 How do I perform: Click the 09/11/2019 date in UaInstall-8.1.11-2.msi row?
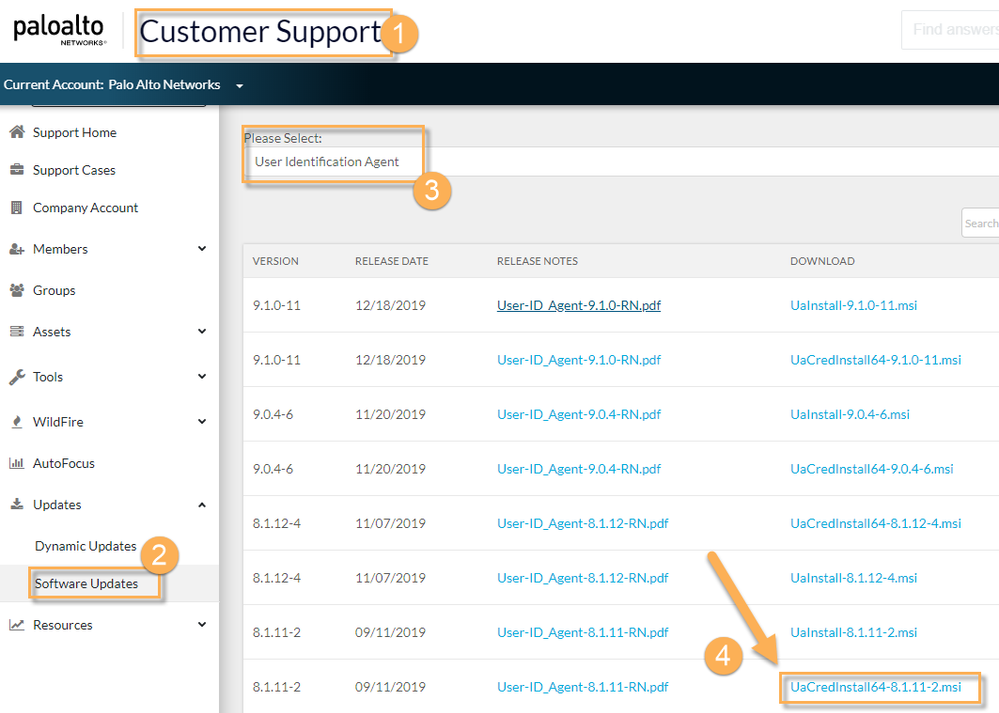390,632
